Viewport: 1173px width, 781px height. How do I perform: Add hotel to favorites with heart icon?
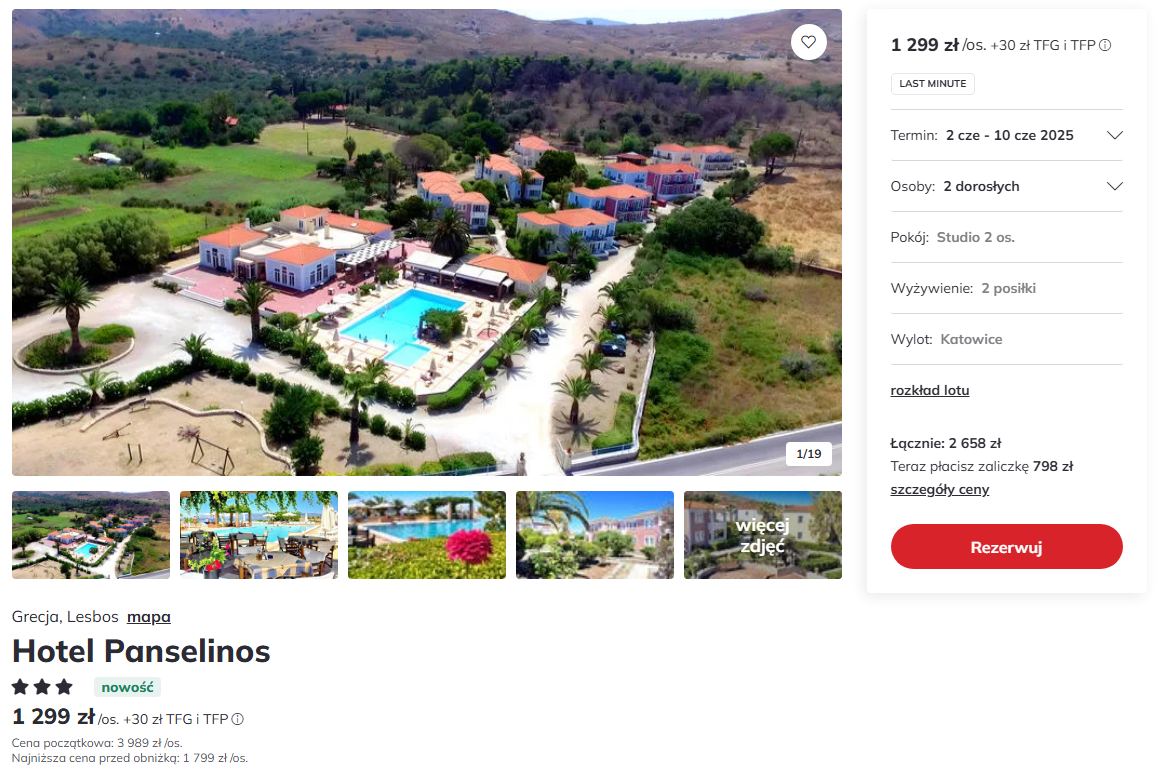coord(809,42)
